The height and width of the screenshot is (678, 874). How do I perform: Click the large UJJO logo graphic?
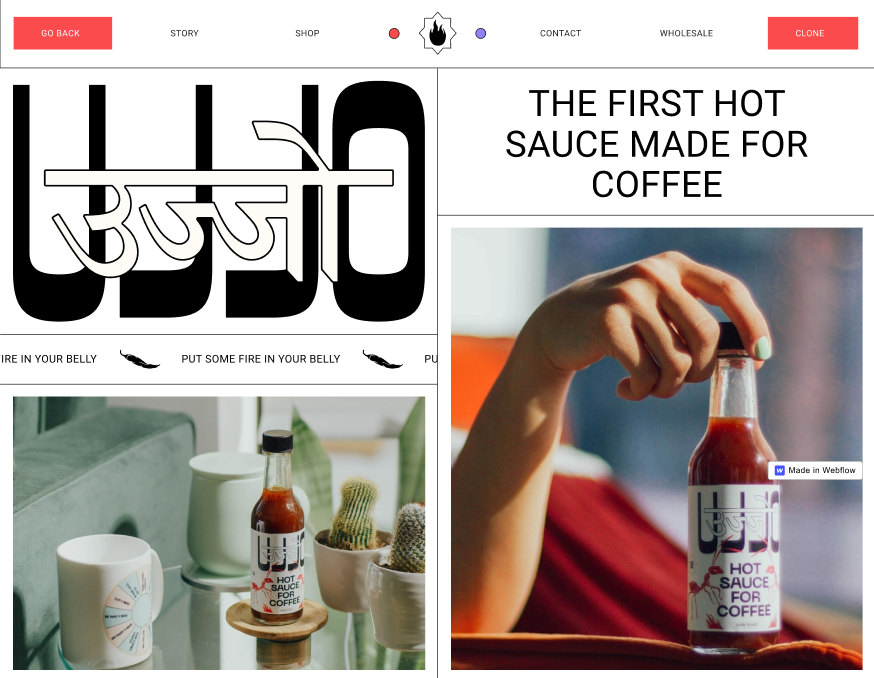[219, 201]
